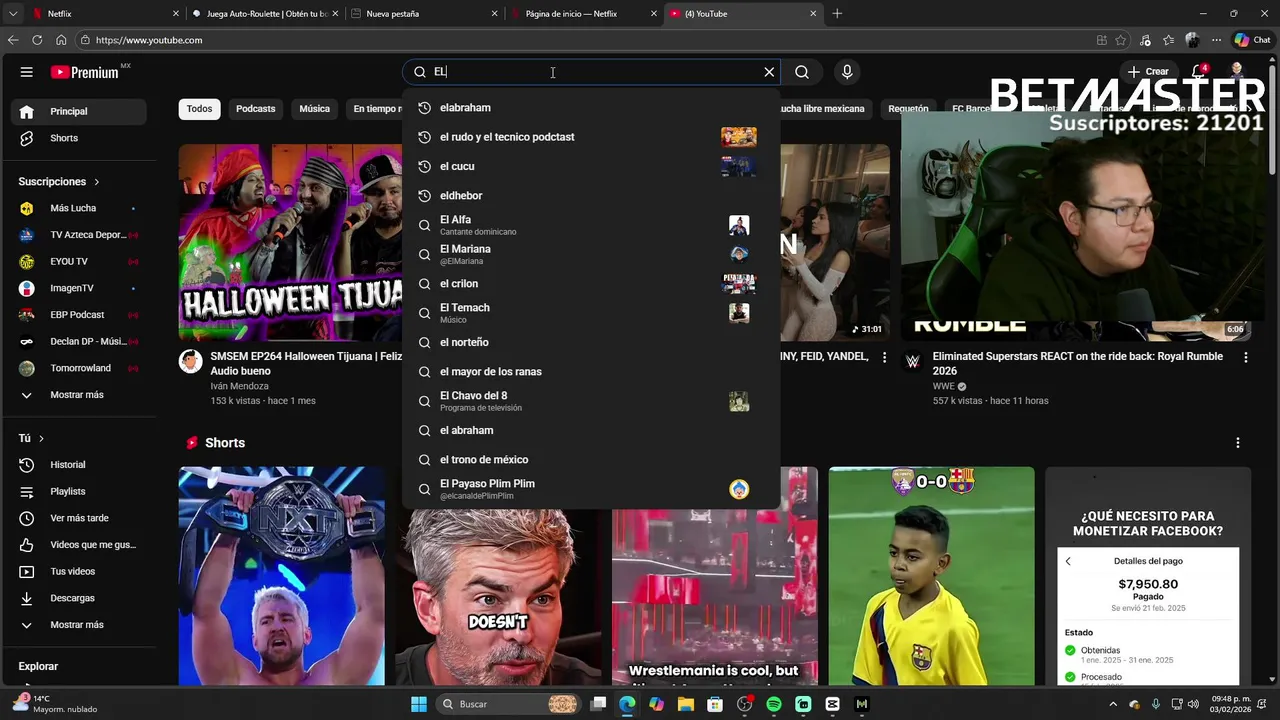The width and height of the screenshot is (1280, 720).
Task: Expand Mostrar más under subscriptions
Action: tap(78, 395)
